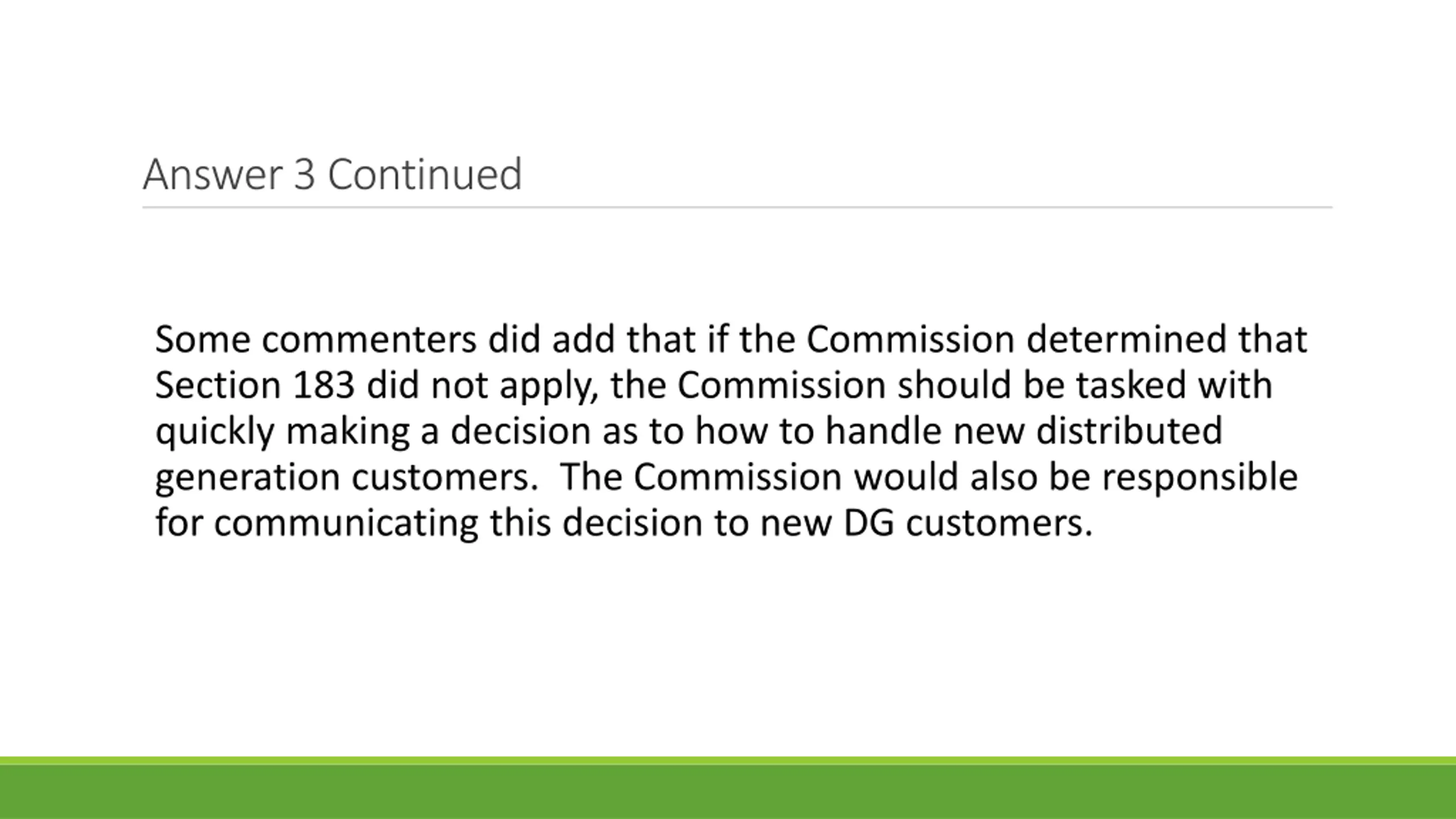Screen dimensions: 1456x819
Task: Click the slide title Answer 3 Continued
Action: [x=332, y=174]
